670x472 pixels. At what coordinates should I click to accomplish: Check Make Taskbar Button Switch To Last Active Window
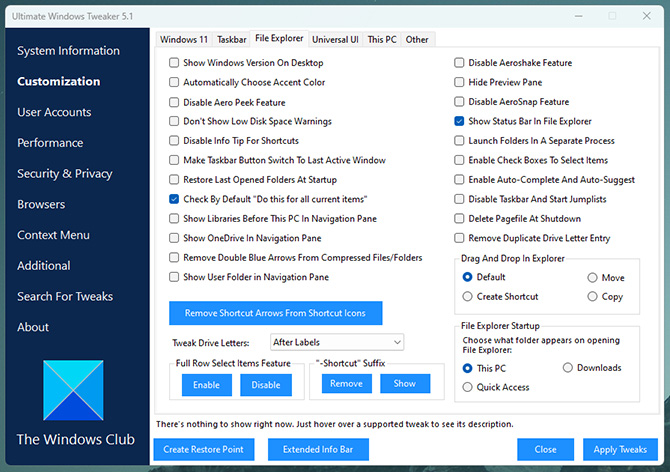click(x=174, y=160)
